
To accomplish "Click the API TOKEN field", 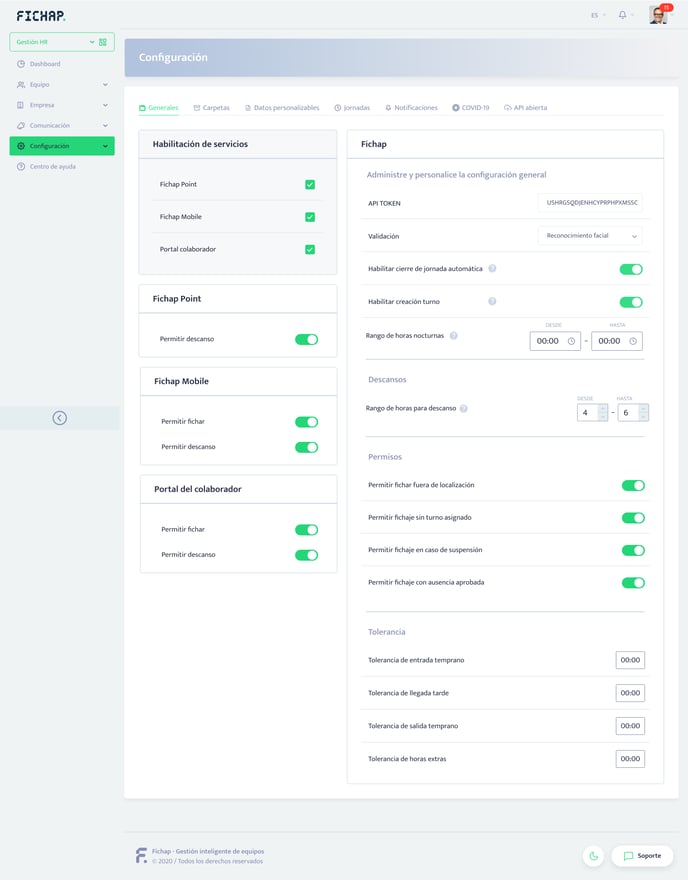I will (x=590, y=203).
